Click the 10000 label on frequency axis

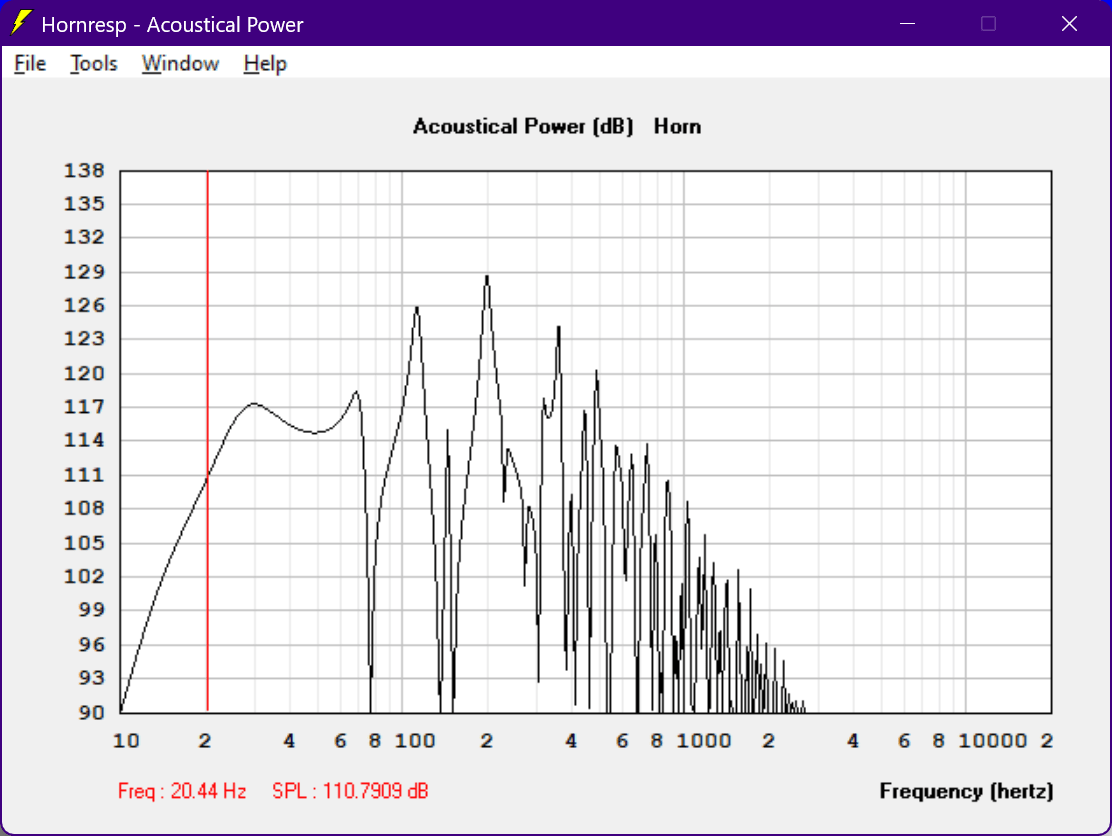[993, 741]
